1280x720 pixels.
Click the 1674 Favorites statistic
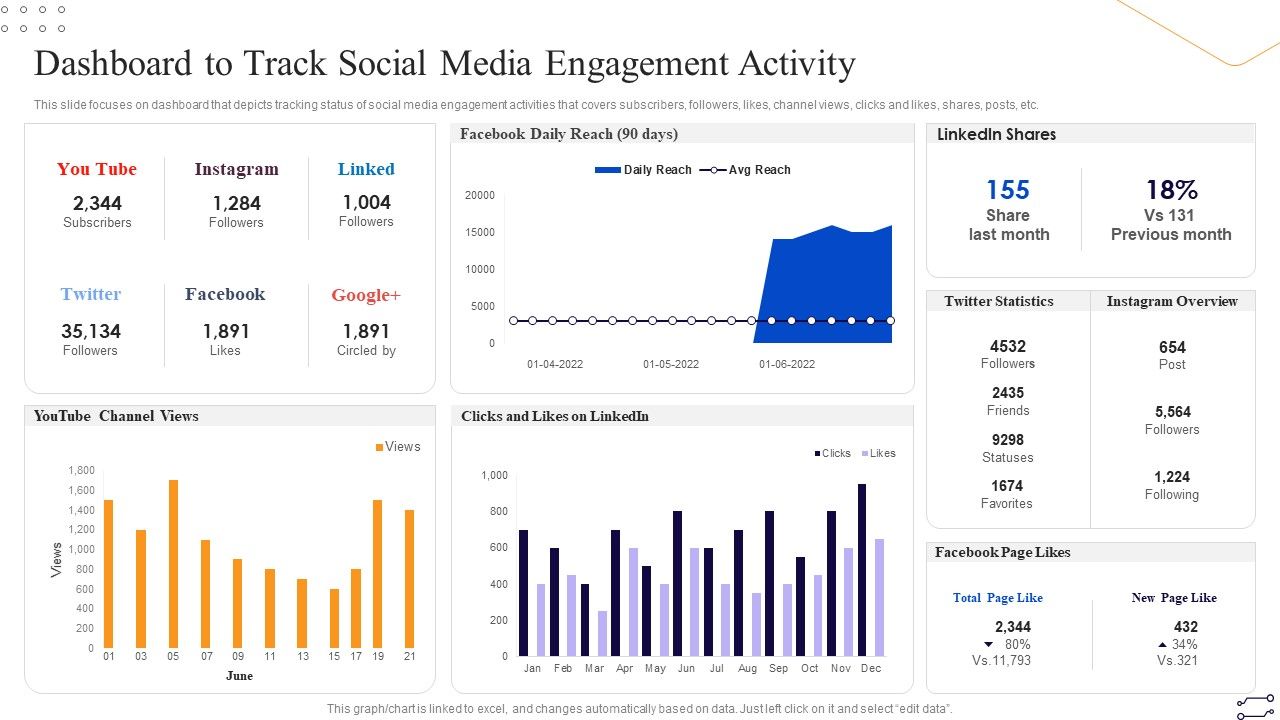click(1007, 486)
